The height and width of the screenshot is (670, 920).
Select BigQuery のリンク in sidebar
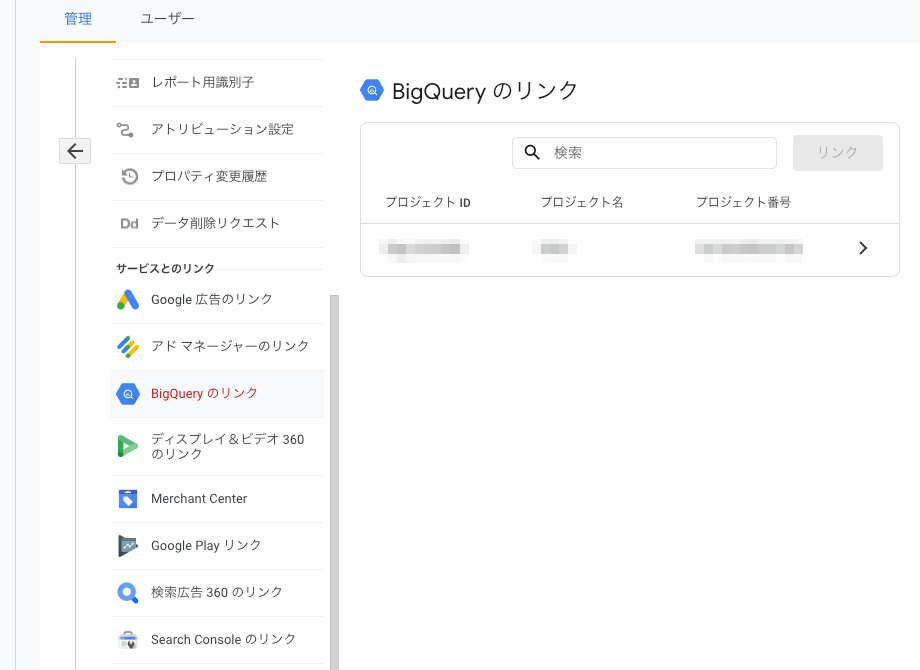coord(217,394)
